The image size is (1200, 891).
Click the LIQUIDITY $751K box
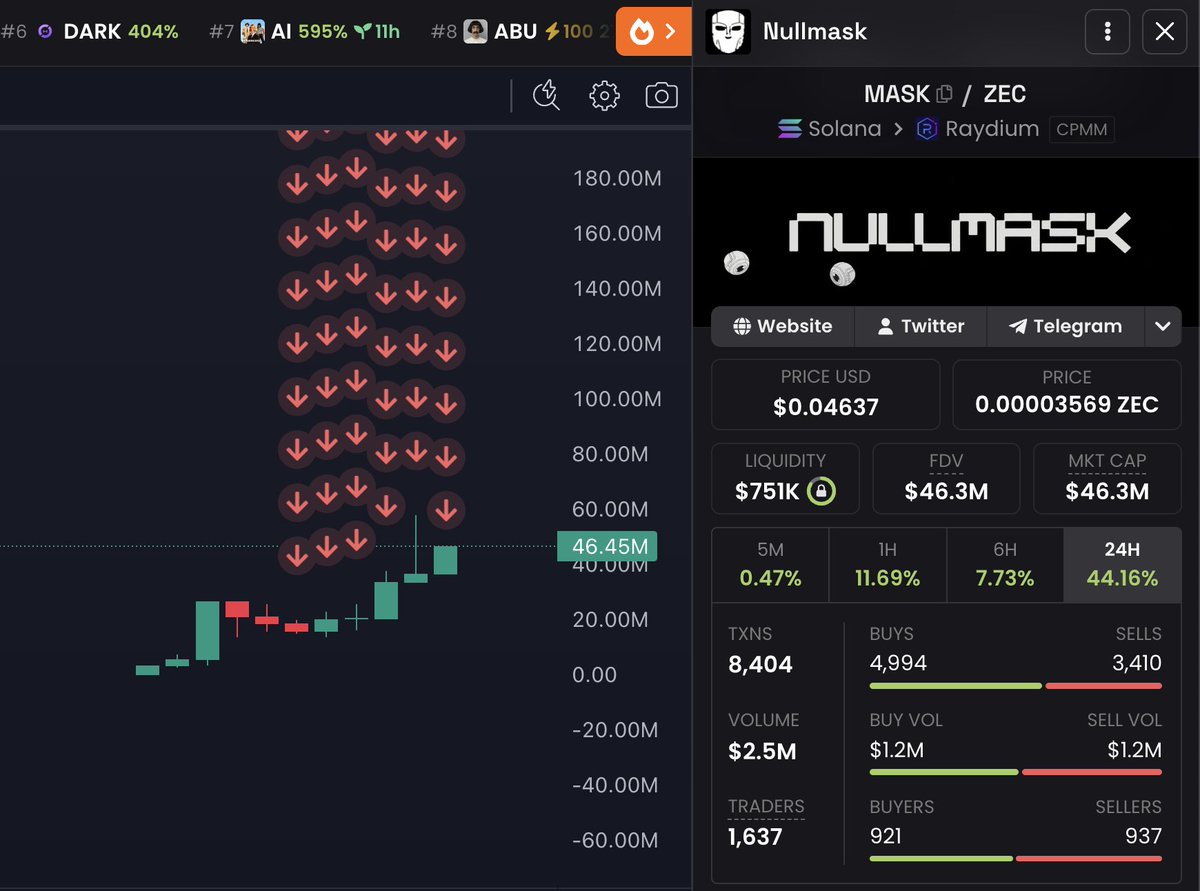(x=785, y=478)
